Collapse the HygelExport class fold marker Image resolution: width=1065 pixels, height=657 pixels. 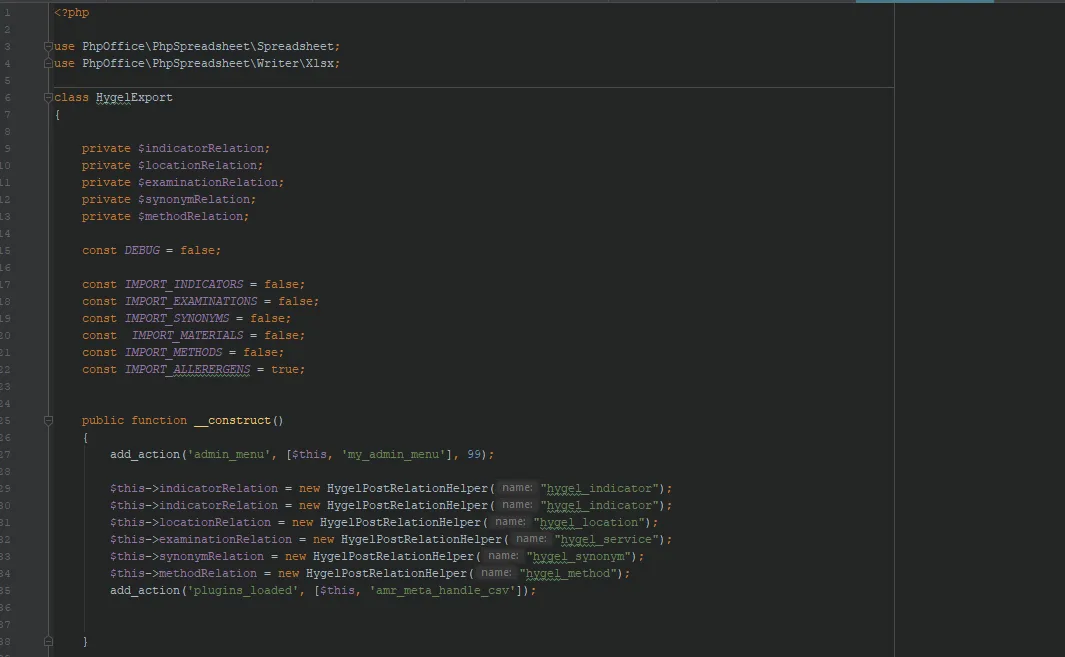coord(47,97)
